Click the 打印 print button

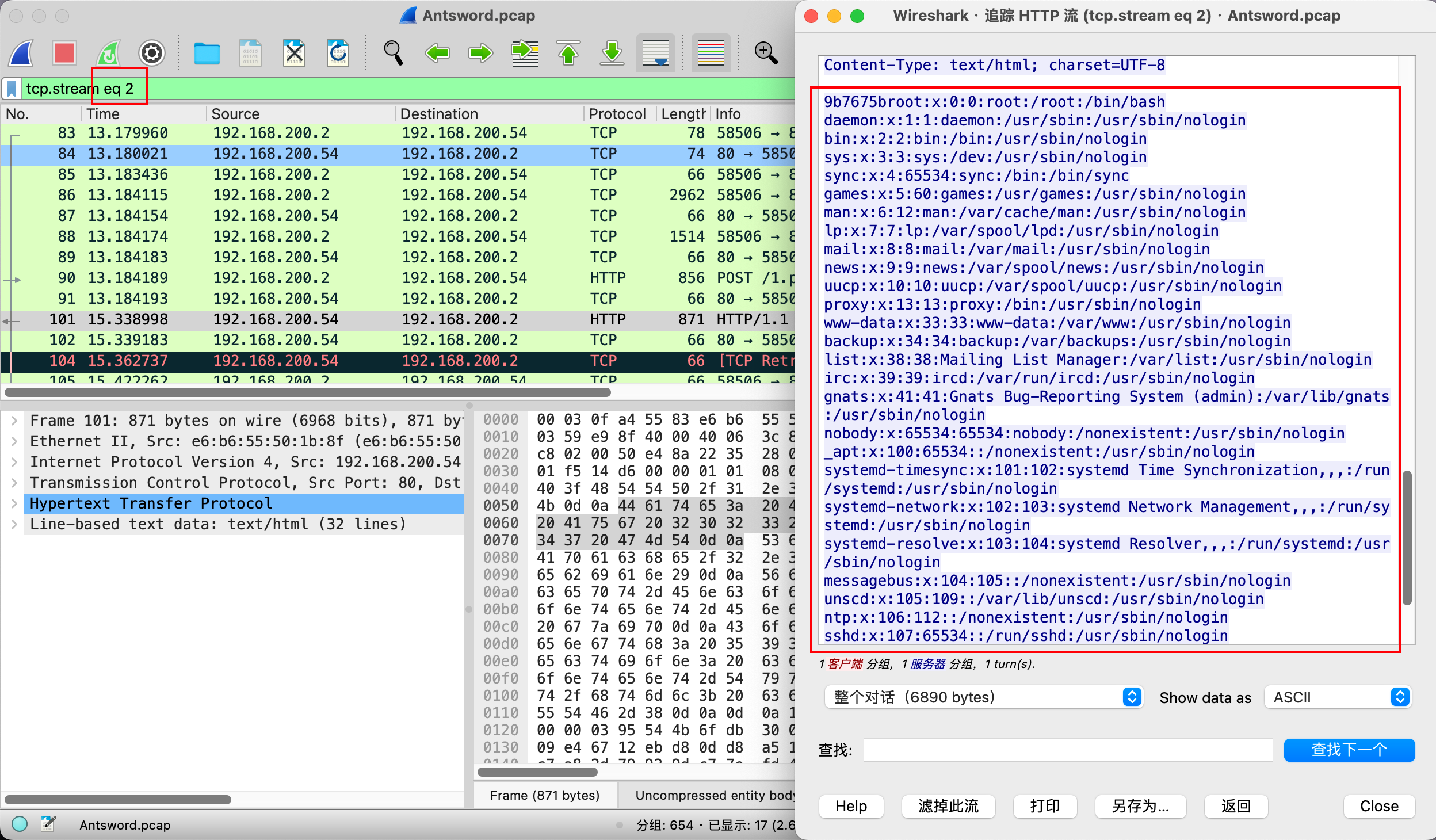(x=1045, y=806)
